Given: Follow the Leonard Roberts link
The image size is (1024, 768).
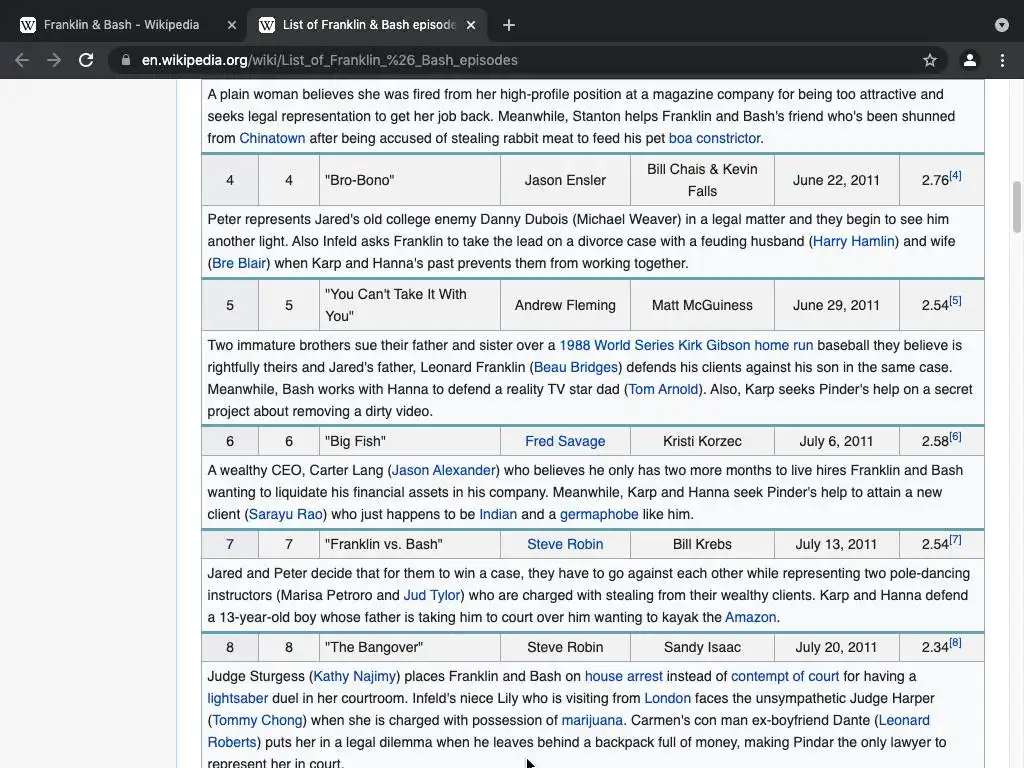Looking at the screenshot, I should [904, 721].
